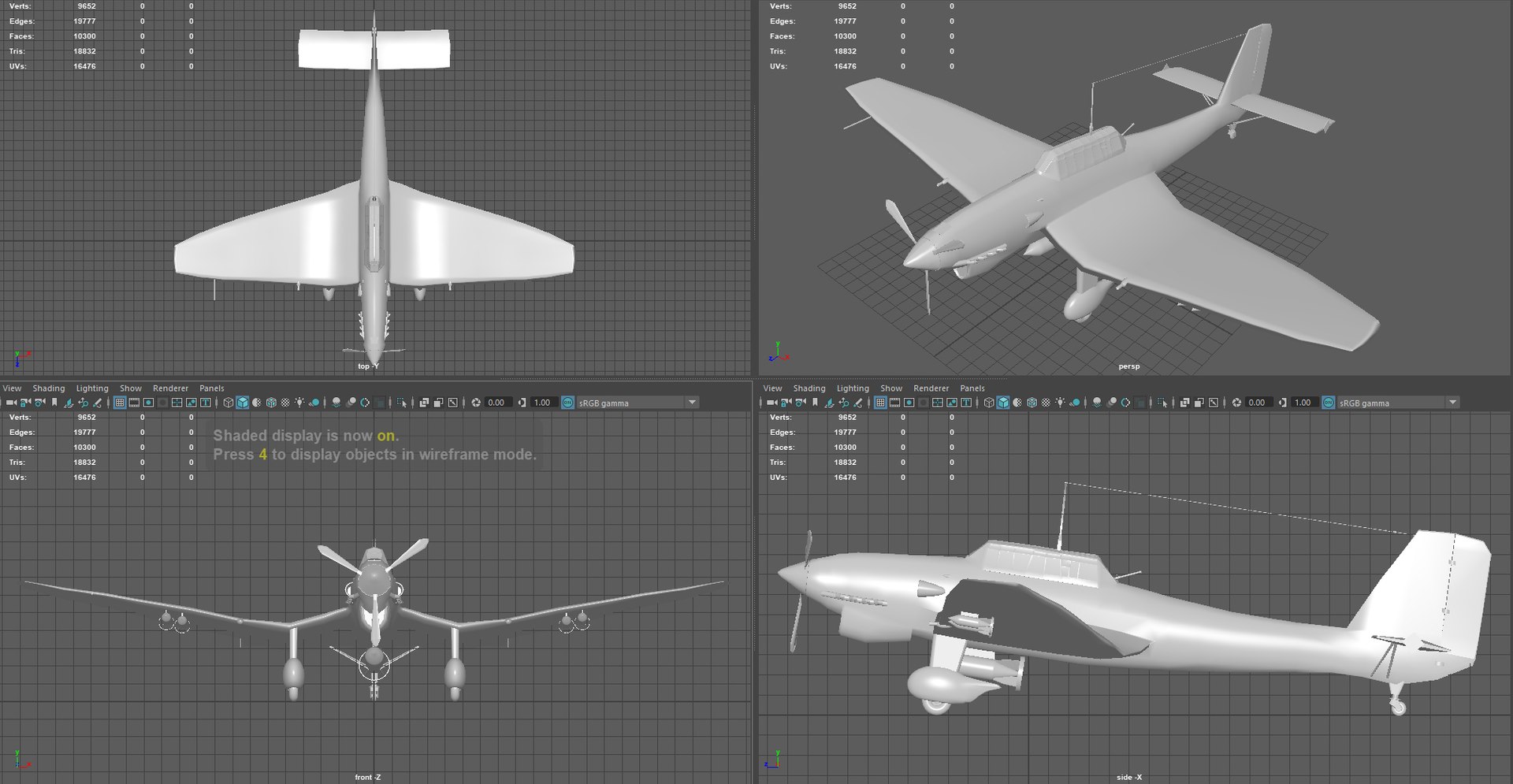Screen dimensions: 1513x784
Task: Click Use Default Material in side view toolbar
Action: pyautogui.click(x=1017, y=403)
